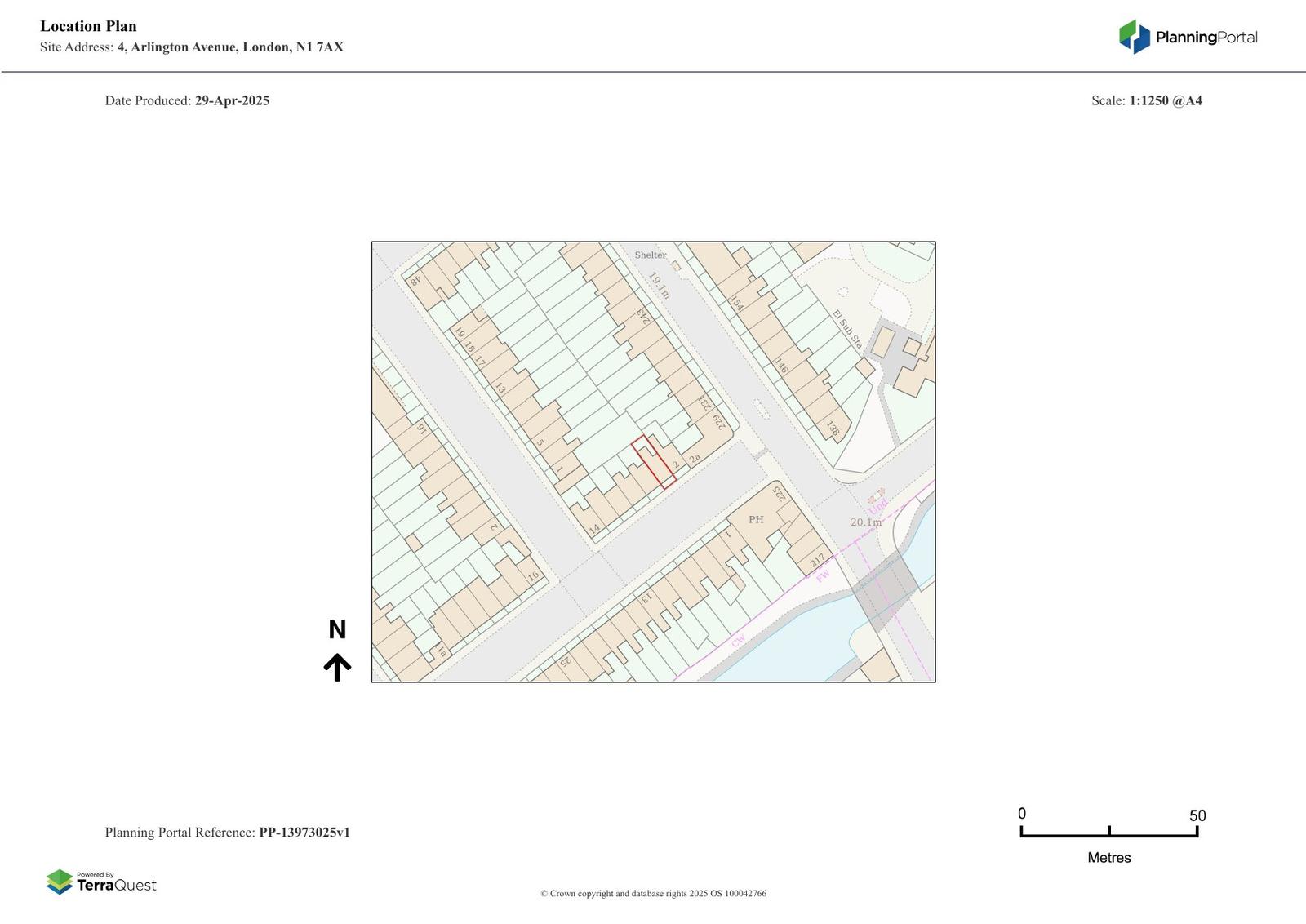Click the PH label on map
This screenshot has width=1306, height=924.
756,519
